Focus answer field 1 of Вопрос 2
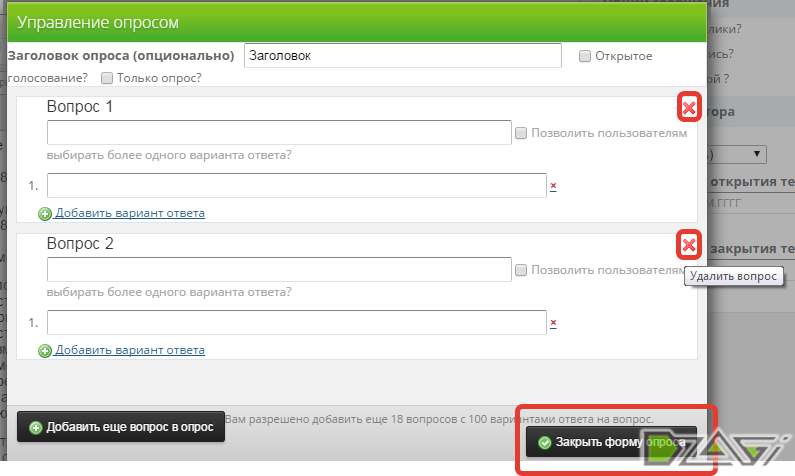The width and height of the screenshot is (795, 476). 297,322
